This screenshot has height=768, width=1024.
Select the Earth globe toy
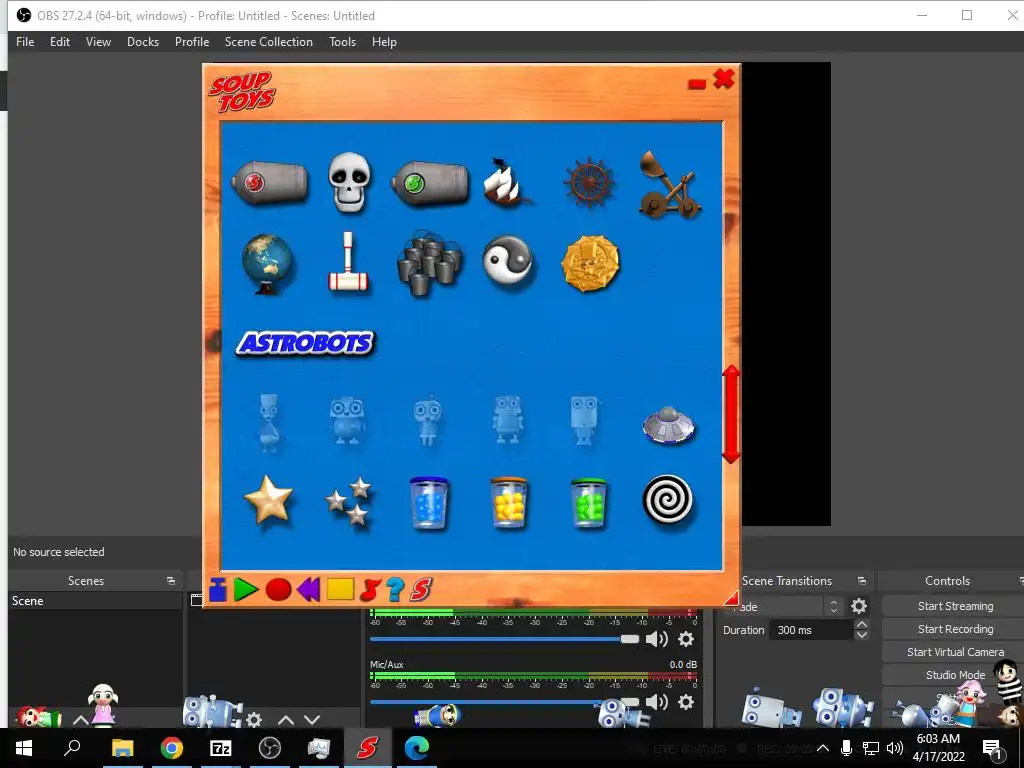coord(268,264)
